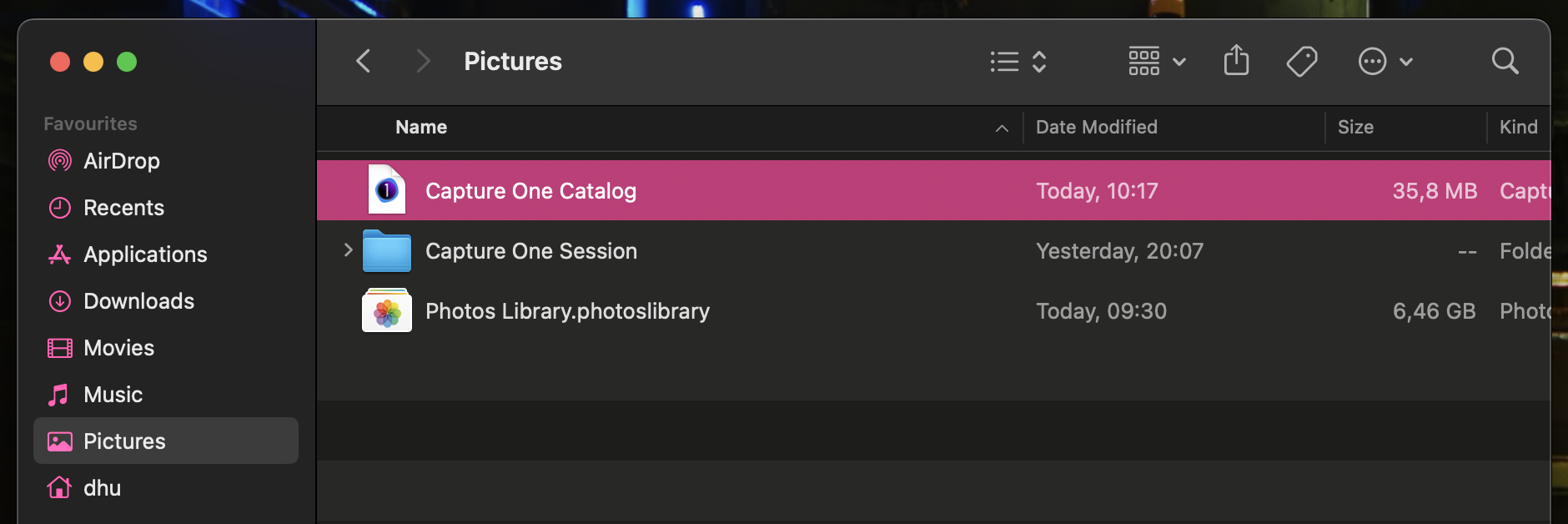Sort by the Name column header
Screen dimensions: 1568x524
pyautogui.click(x=421, y=127)
